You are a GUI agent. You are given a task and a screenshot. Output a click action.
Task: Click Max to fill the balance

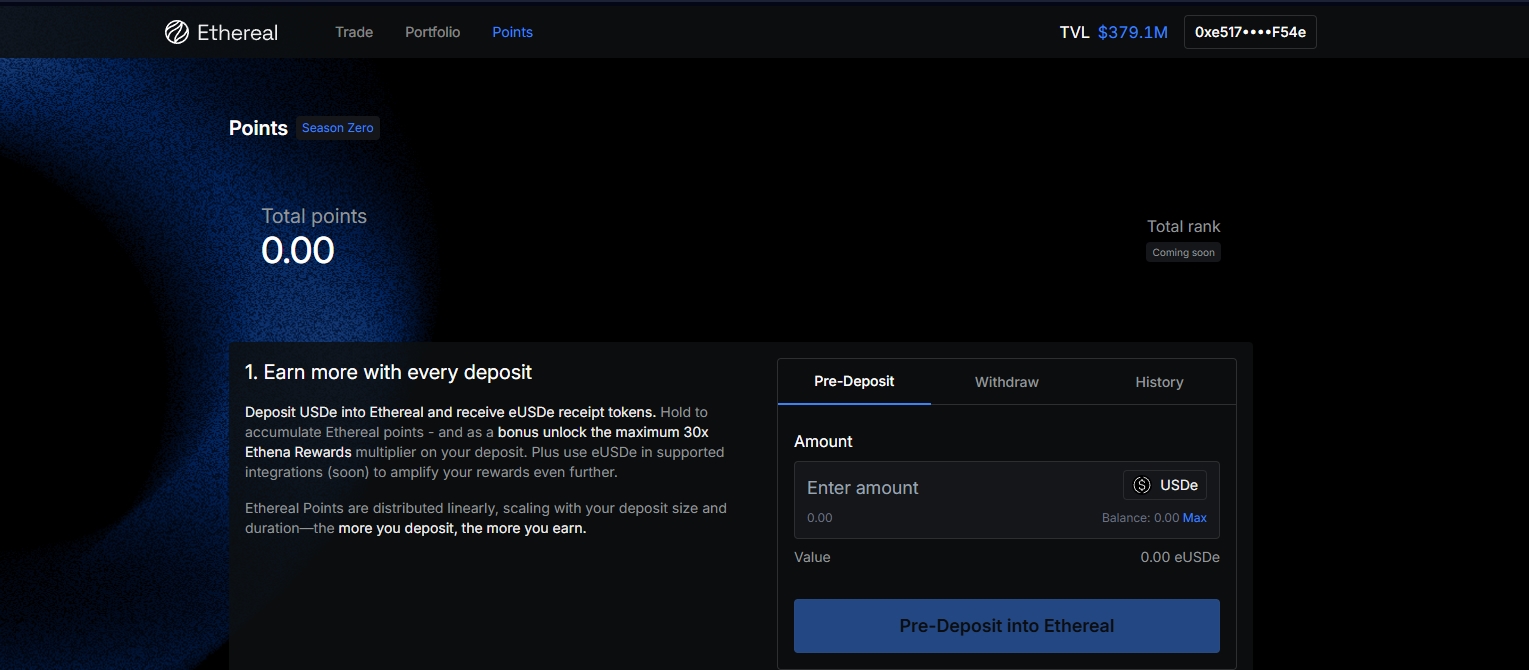1194,518
